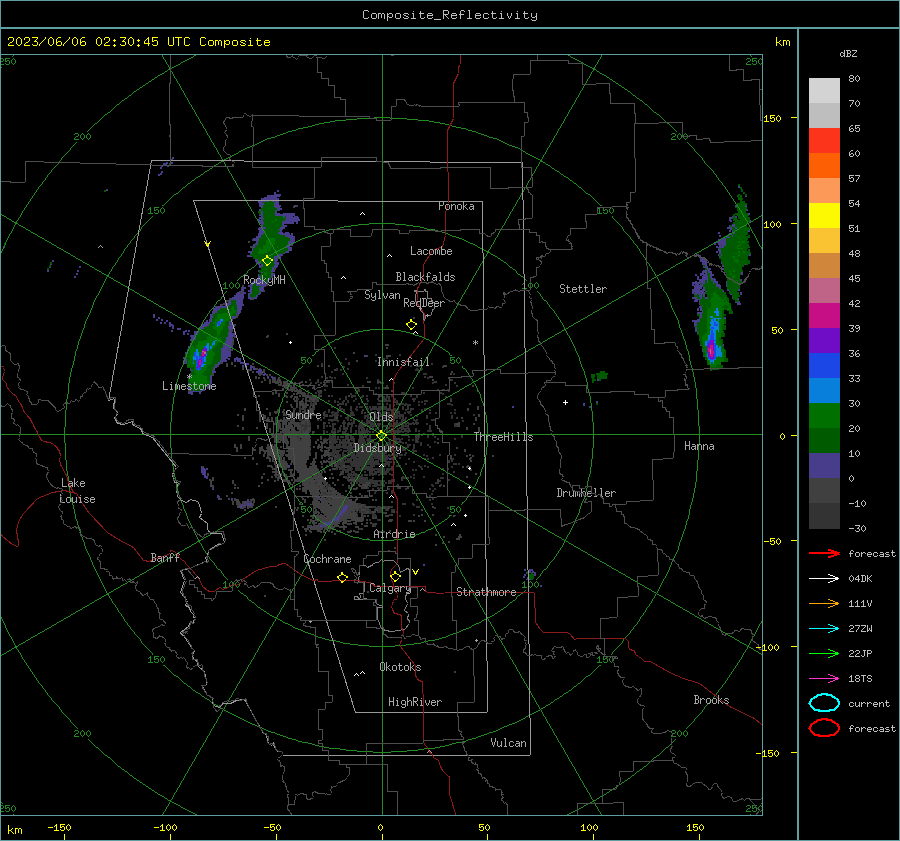Click the bright yellow swatch below 54 dBZ

click(824, 216)
